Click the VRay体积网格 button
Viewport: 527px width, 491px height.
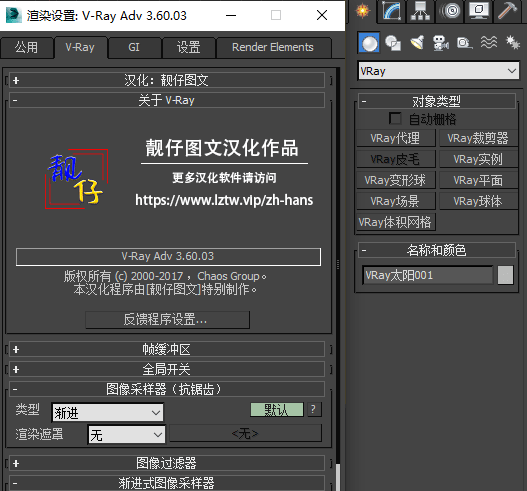point(396,222)
